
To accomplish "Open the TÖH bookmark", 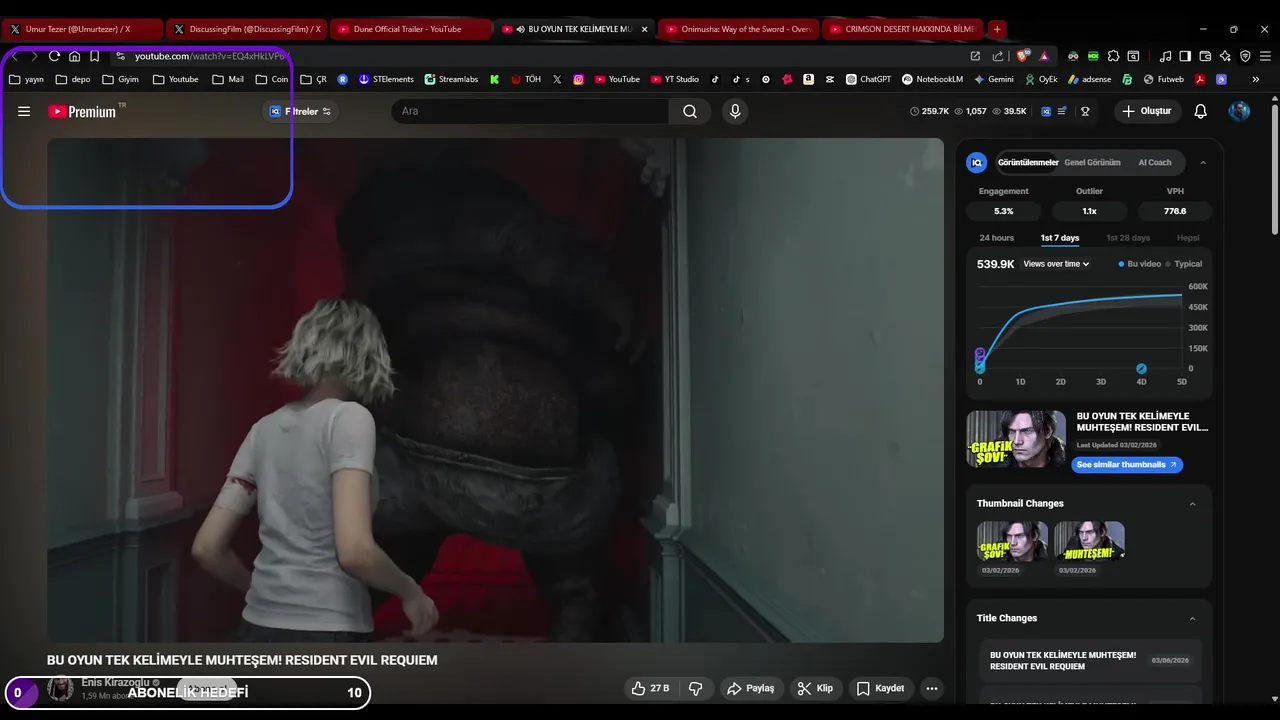I will click(x=526, y=79).
